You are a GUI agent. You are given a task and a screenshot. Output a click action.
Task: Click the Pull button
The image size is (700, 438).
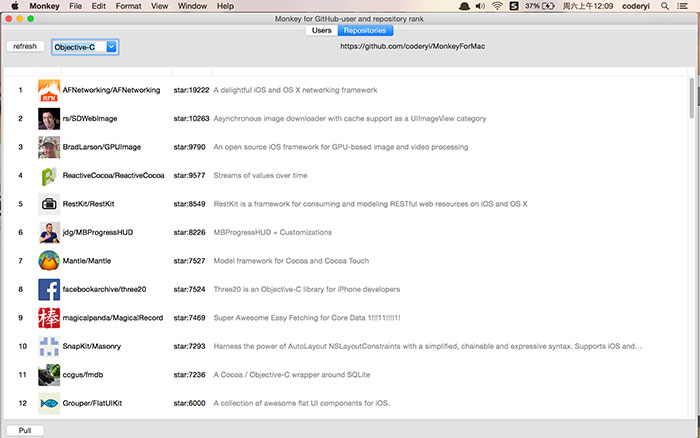tap(25, 430)
